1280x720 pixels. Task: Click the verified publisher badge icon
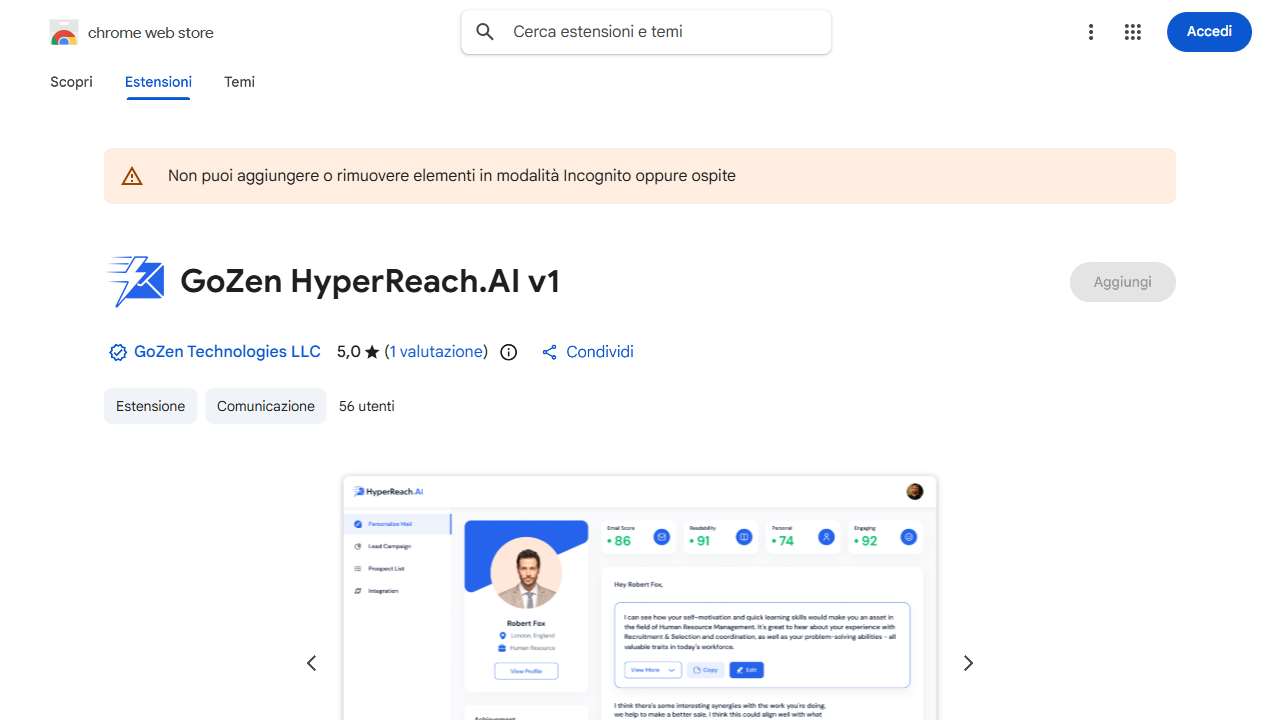coord(118,352)
